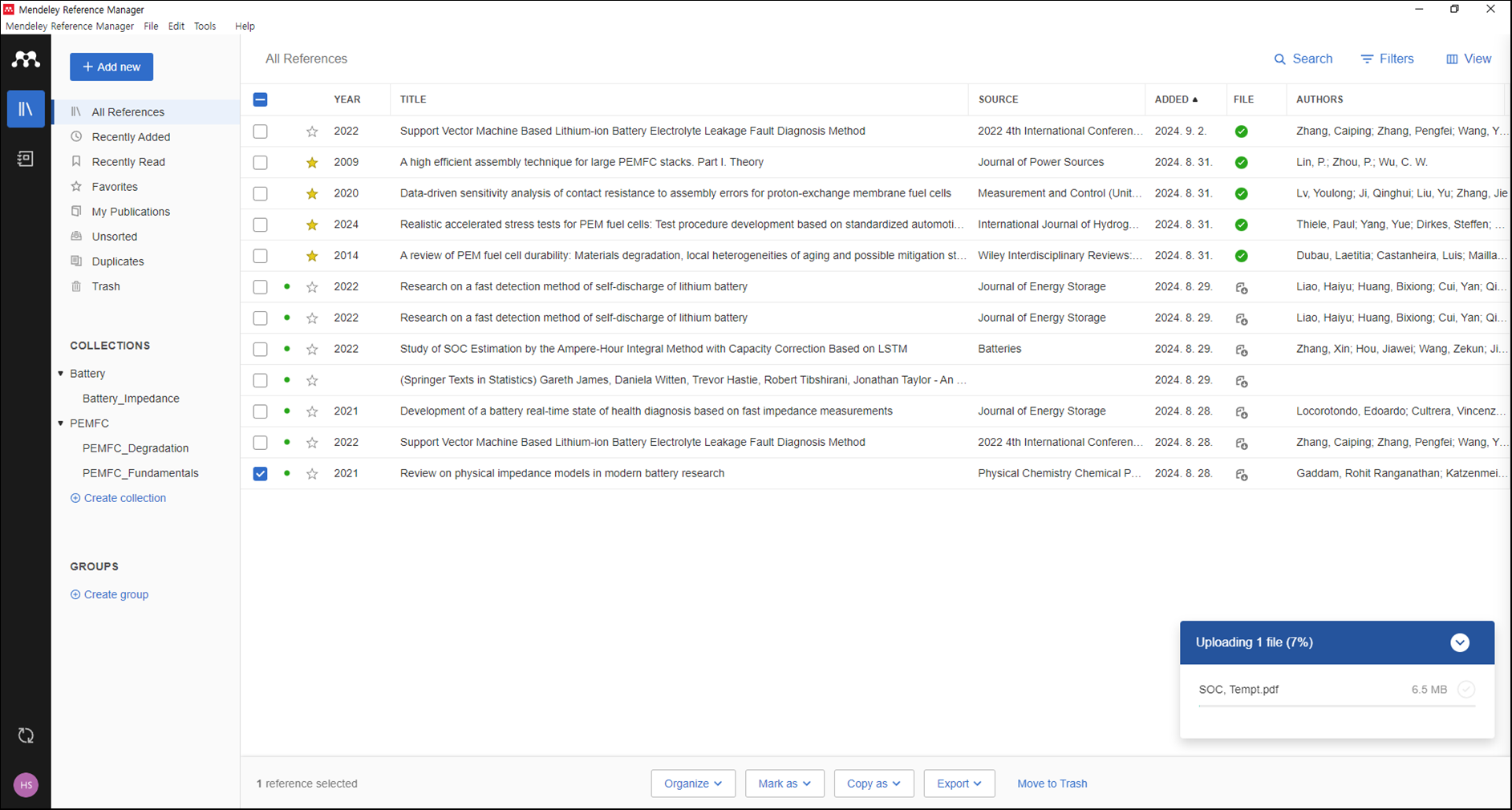Click add-file icon for Locorotondo row
Viewport: 1512px width, 810px height.
1241,413
